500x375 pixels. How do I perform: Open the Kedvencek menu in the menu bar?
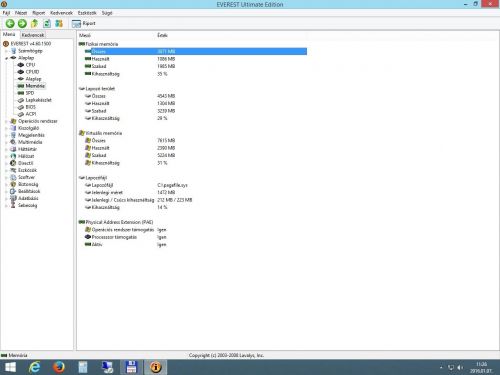point(61,13)
